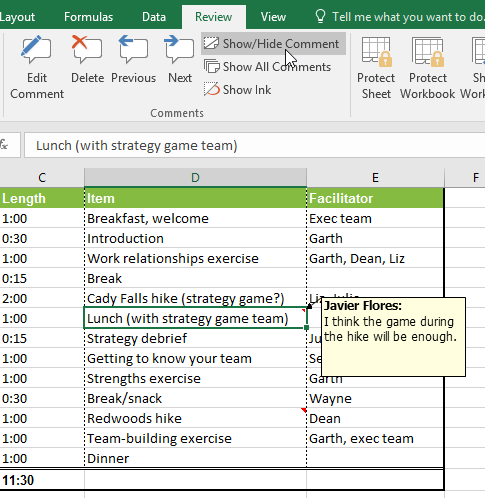
Task: Select the Redwoods hike cell
Action: [x=195, y=418]
